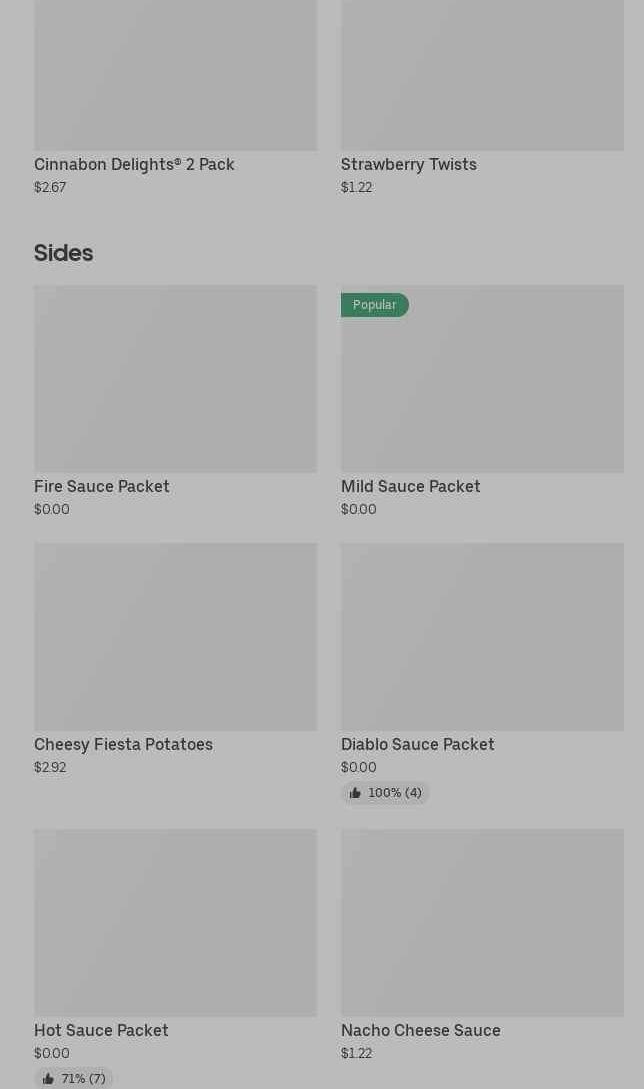The image size is (644, 1089).
Task: Select Fire Sauce Packet title
Action: [102, 486]
